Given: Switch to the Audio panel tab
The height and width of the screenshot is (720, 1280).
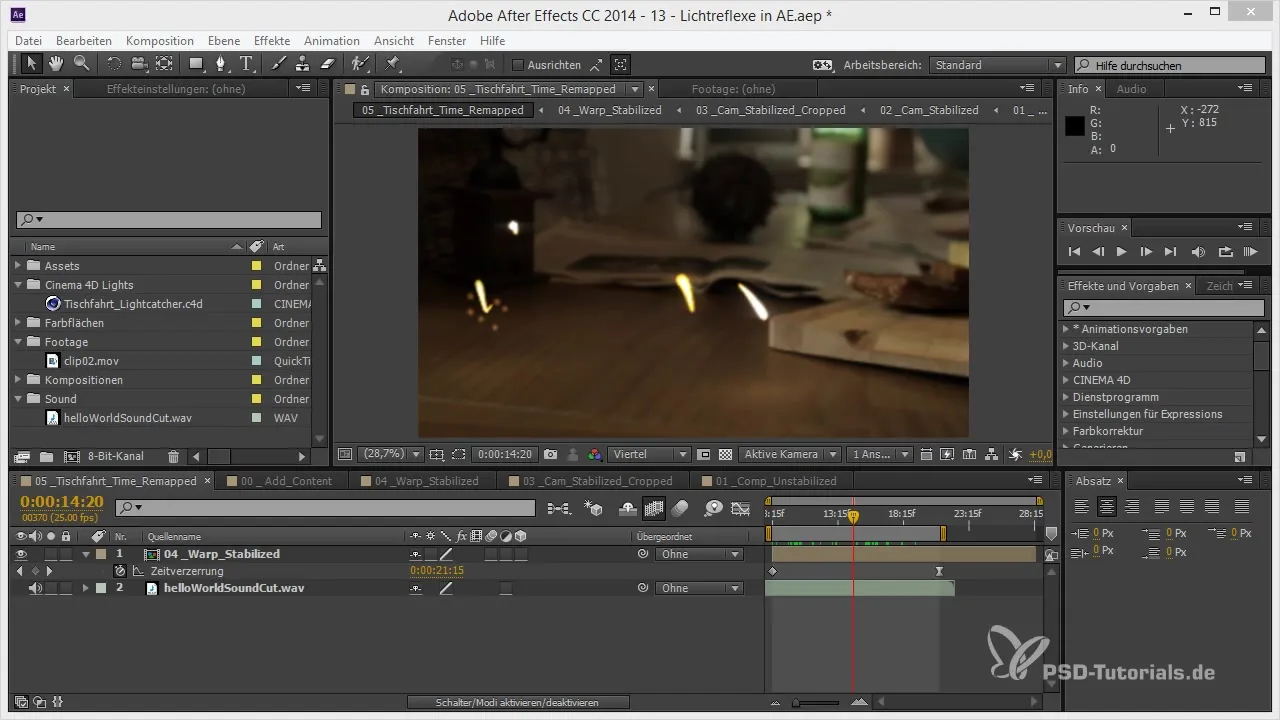Looking at the screenshot, I should 1132,89.
